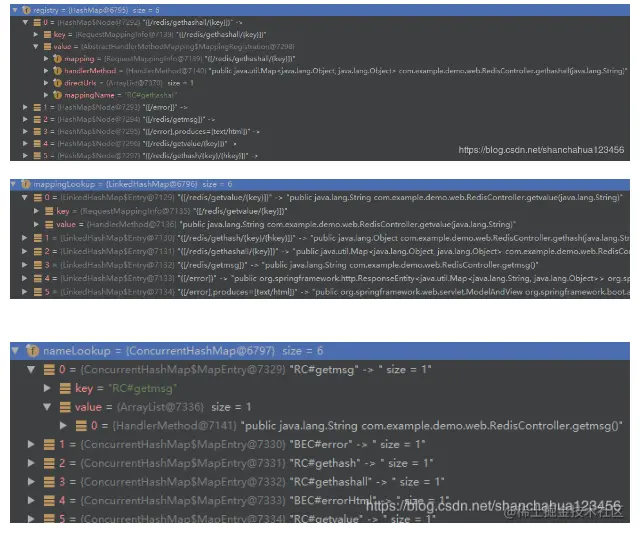Screen dimensions: 641x536
Task: Click element icon of ArrayList@7336 value row
Action: [65, 407]
